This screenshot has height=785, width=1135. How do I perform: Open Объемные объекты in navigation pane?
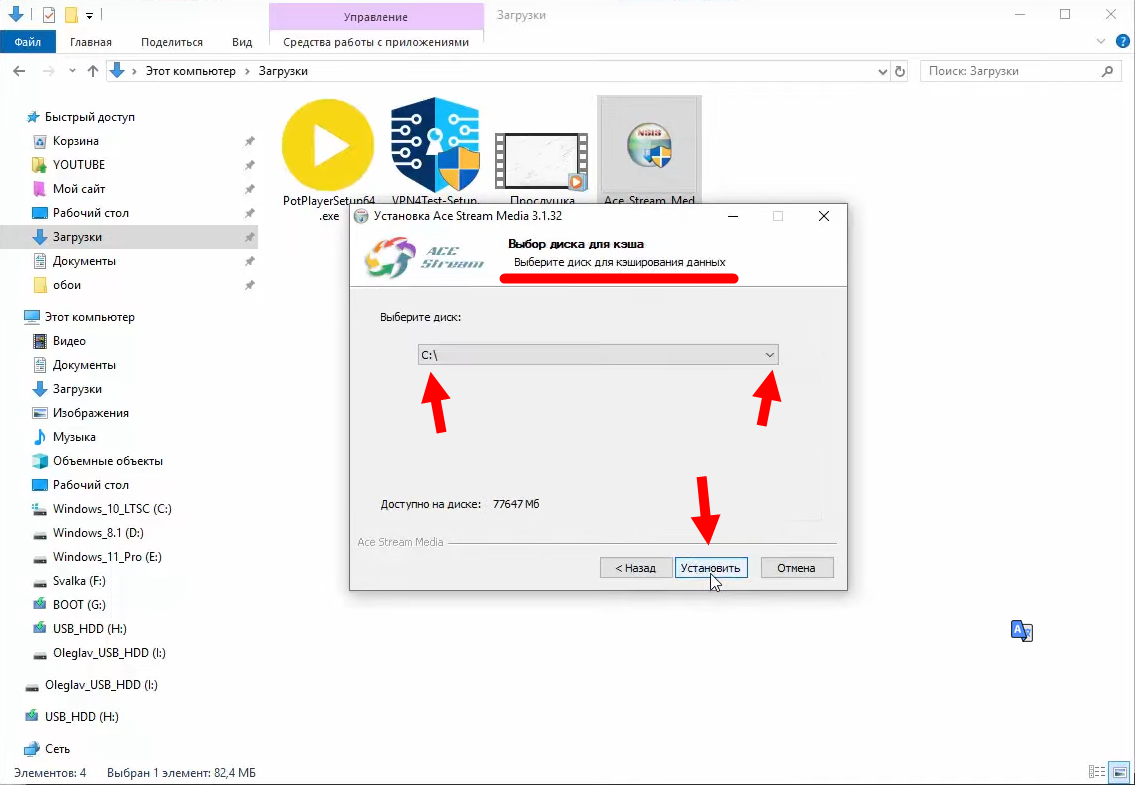pos(107,461)
